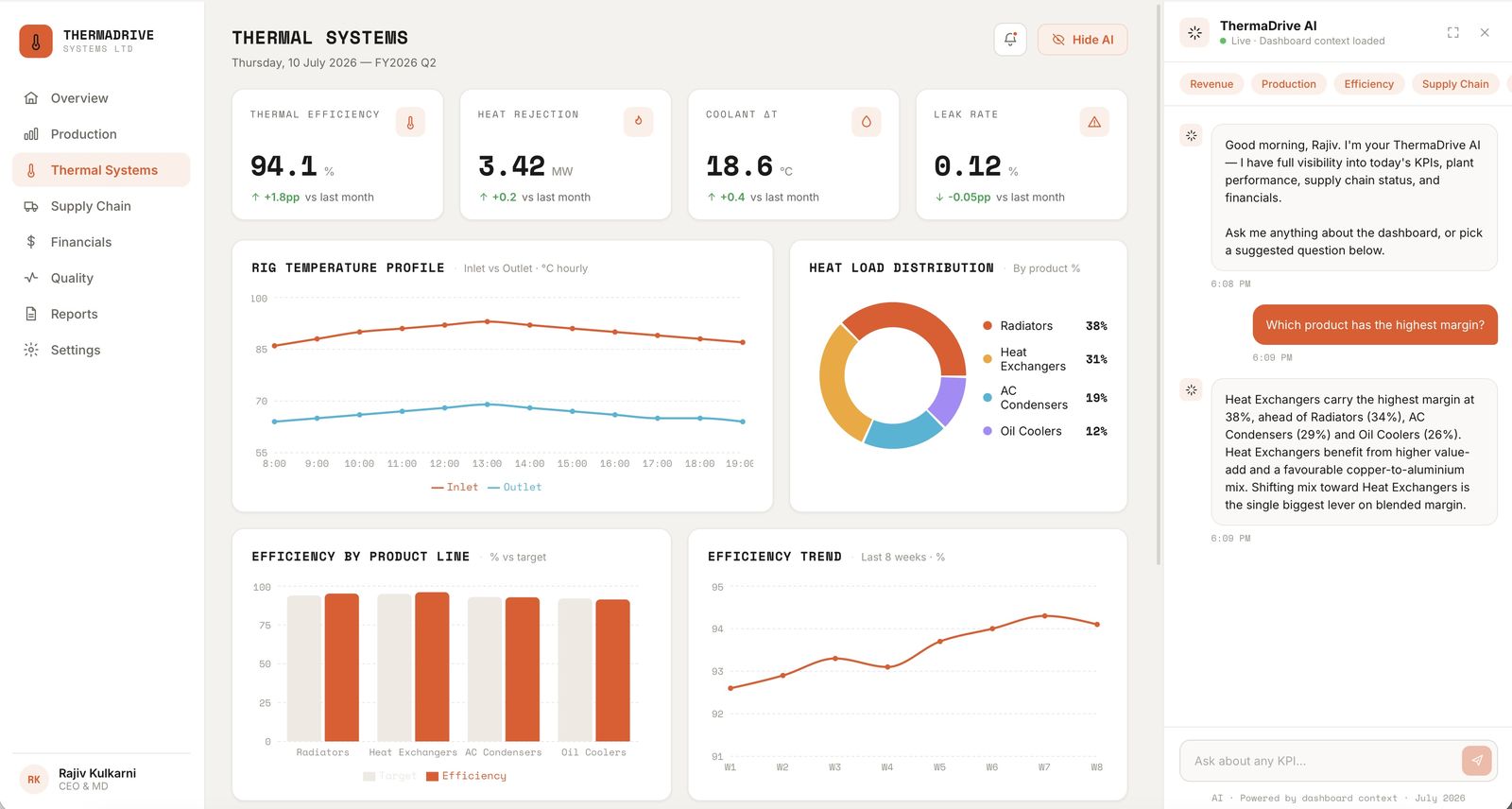Open Rajiv Kulkarni user profile
The image size is (1512, 809).
(101, 780)
